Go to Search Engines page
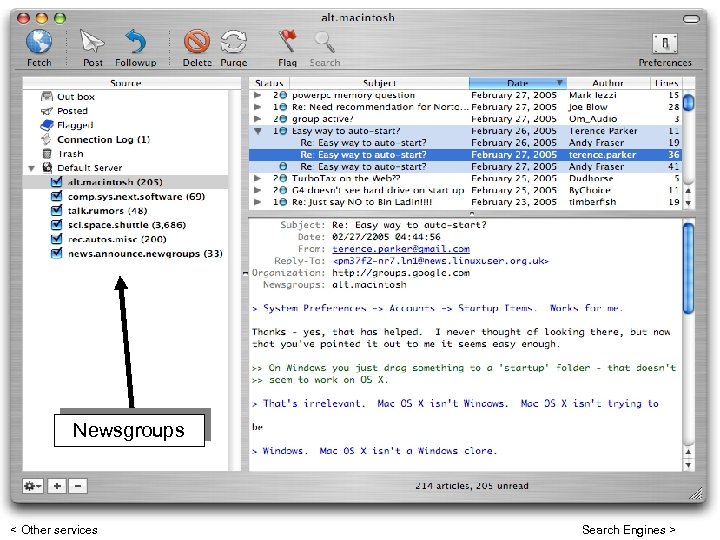The height and width of the screenshot is (540, 720). (629, 529)
